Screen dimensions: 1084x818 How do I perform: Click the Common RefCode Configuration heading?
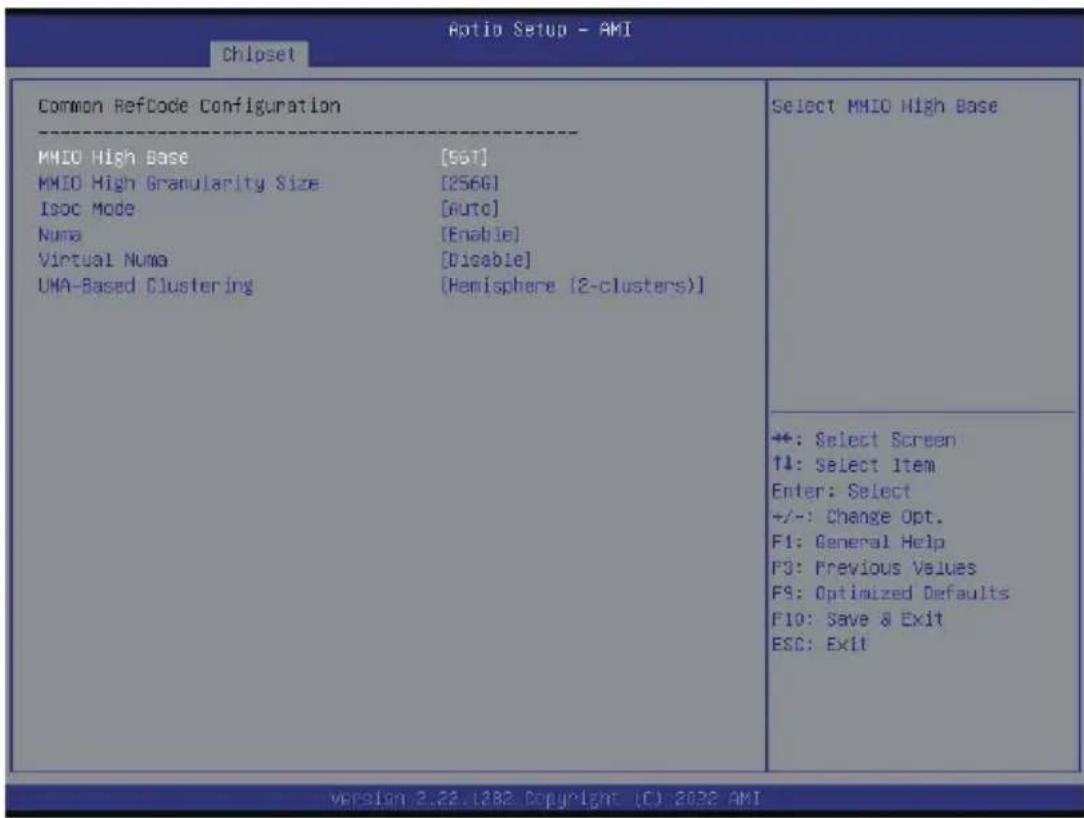click(189, 106)
